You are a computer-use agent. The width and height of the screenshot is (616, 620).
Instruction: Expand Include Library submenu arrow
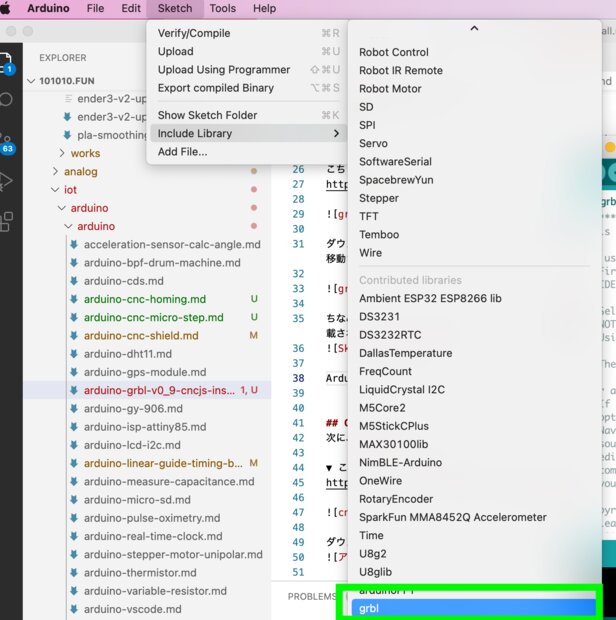click(x=336, y=134)
